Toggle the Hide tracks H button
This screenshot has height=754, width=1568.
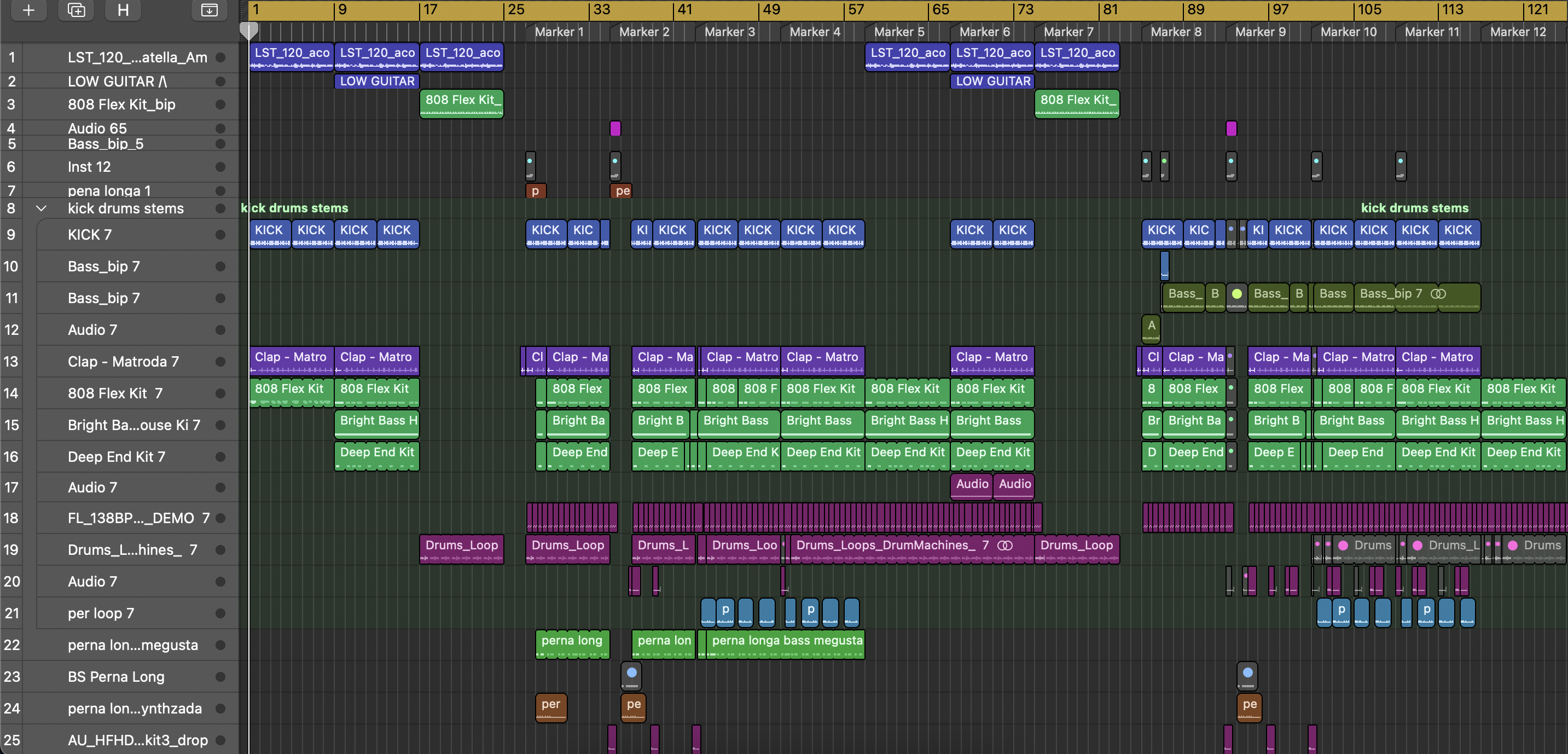pyautogui.click(x=123, y=10)
